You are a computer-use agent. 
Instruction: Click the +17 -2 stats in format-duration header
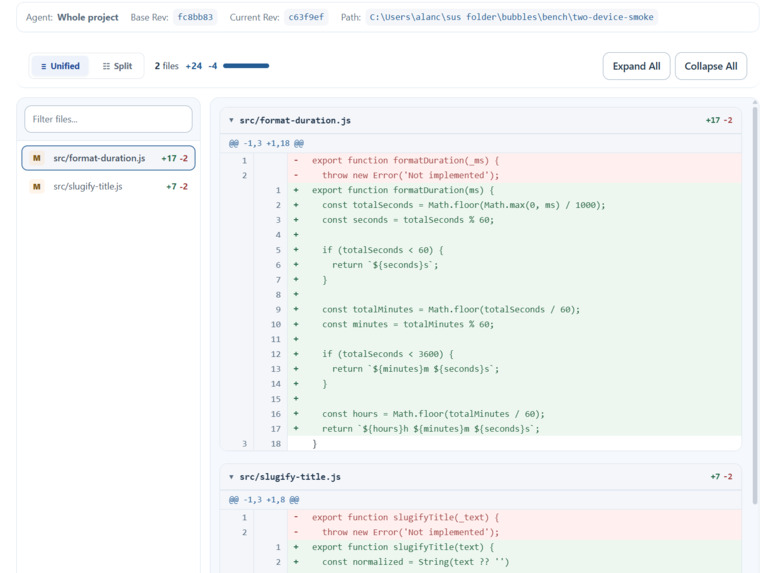pos(719,120)
